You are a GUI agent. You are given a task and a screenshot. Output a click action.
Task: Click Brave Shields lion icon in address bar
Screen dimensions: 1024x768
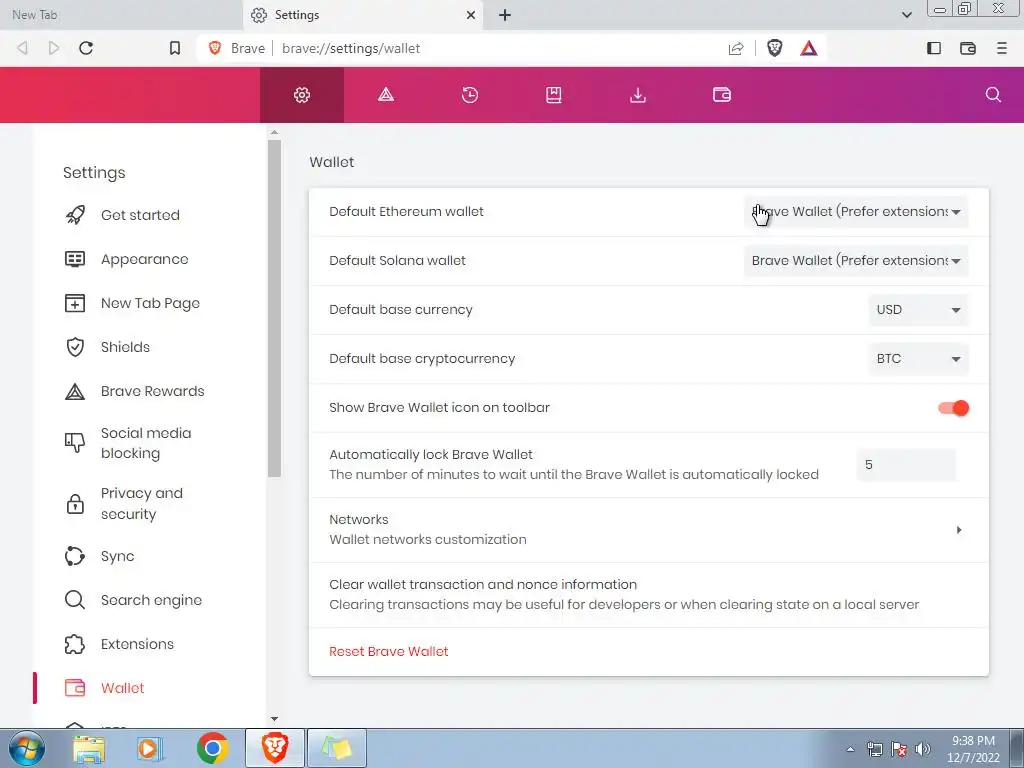pos(775,48)
